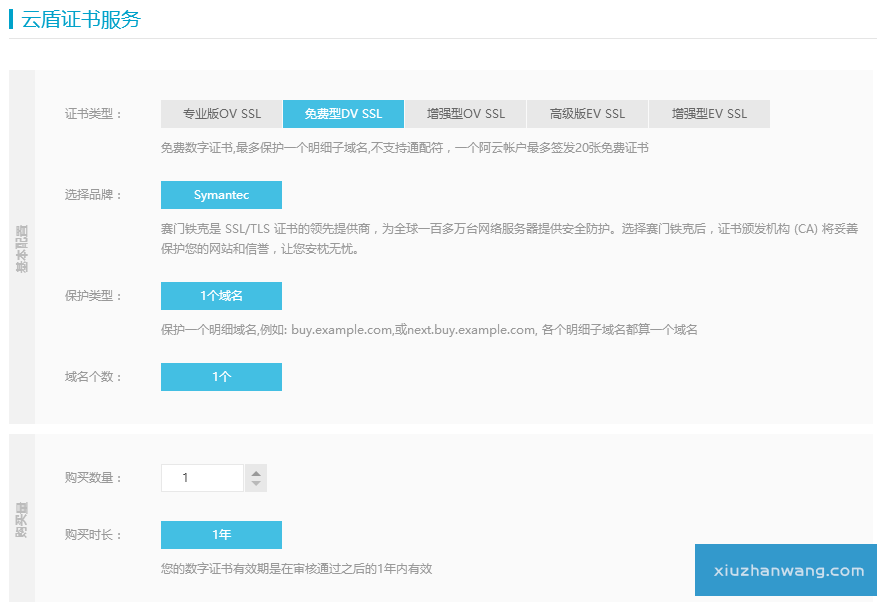Increase purchase quantity with the up arrow
The width and height of the screenshot is (877, 610).
(x=256, y=472)
